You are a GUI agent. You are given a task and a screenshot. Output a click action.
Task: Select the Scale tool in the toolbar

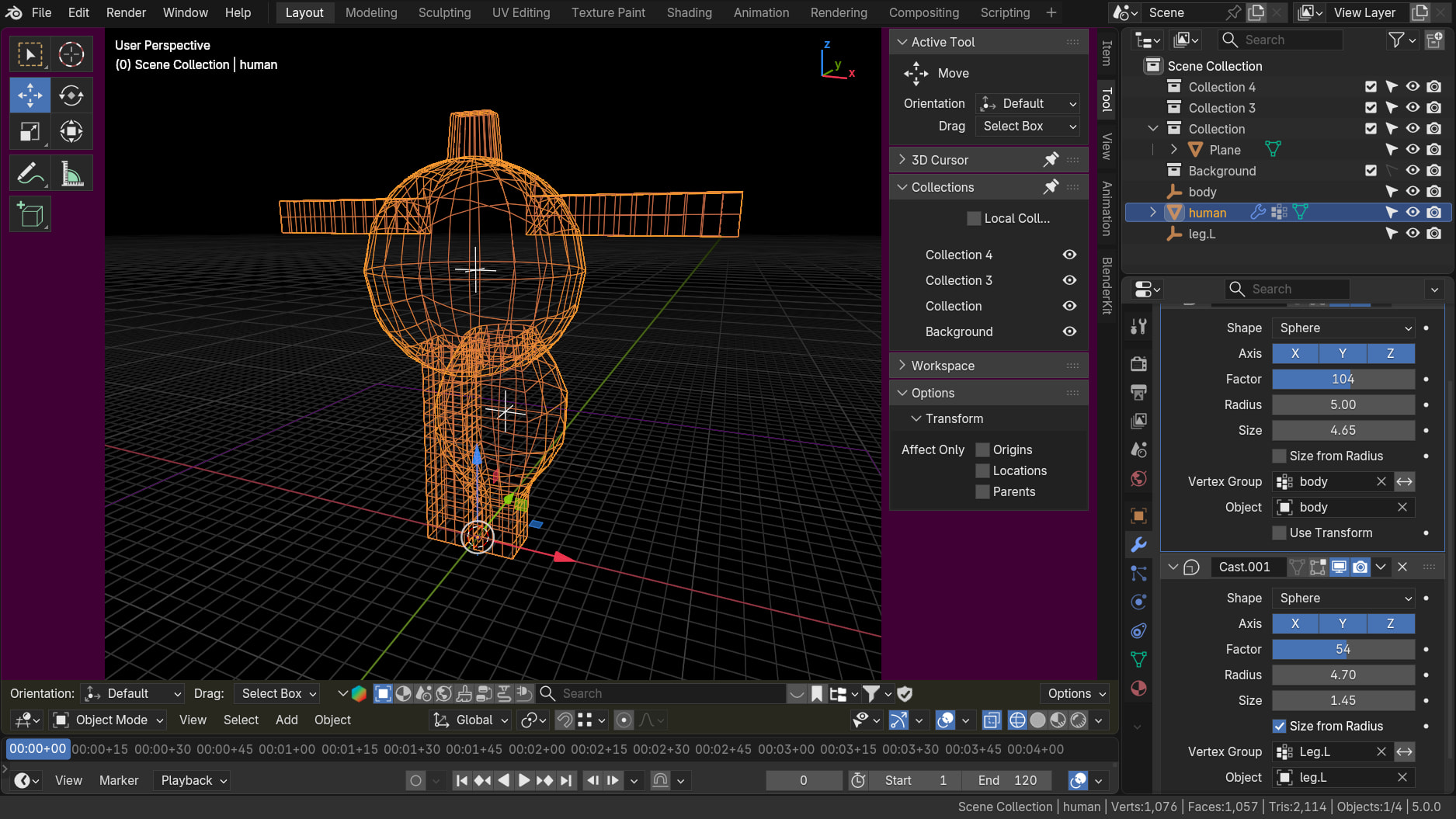point(30,132)
